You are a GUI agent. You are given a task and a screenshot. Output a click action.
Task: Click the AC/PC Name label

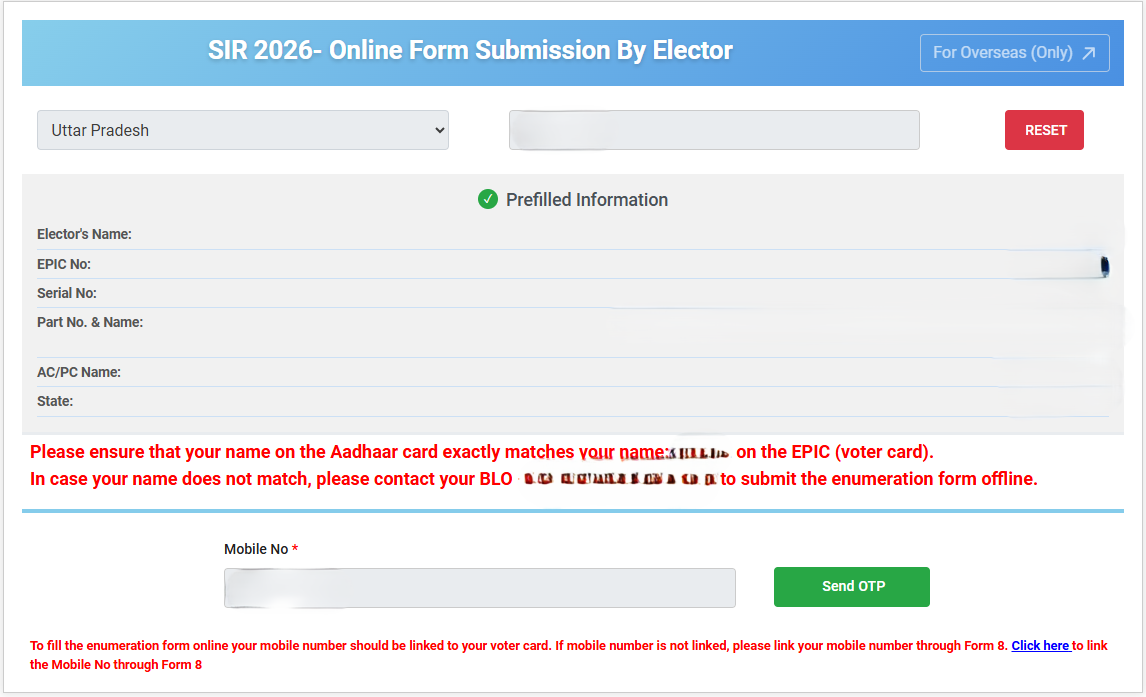tap(79, 372)
